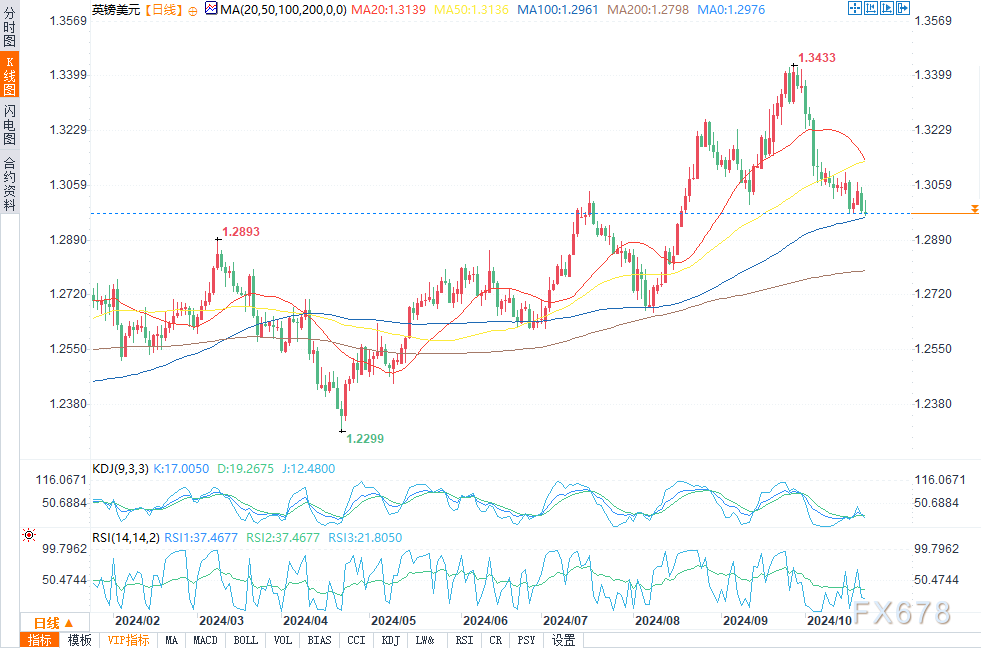Click the MA200:1.2798 value
Image resolution: width=981 pixels, height=648 pixels.
(x=648, y=10)
